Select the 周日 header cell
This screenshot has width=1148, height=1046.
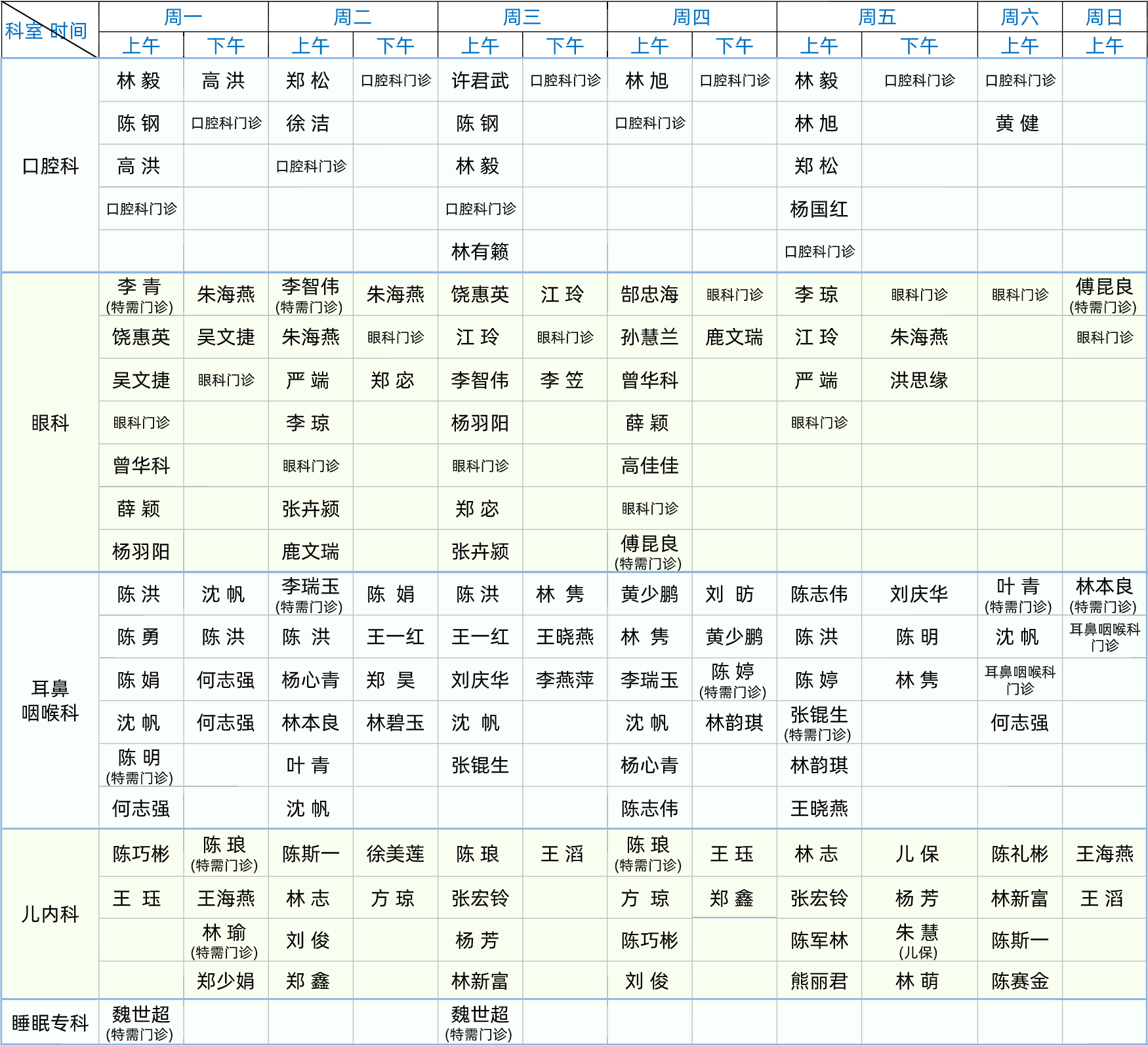click(1104, 17)
